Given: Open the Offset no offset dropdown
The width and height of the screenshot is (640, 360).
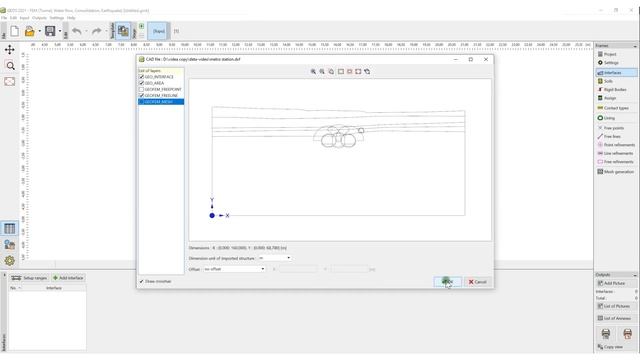Looking at the screenshot, I should pos(234,269).
